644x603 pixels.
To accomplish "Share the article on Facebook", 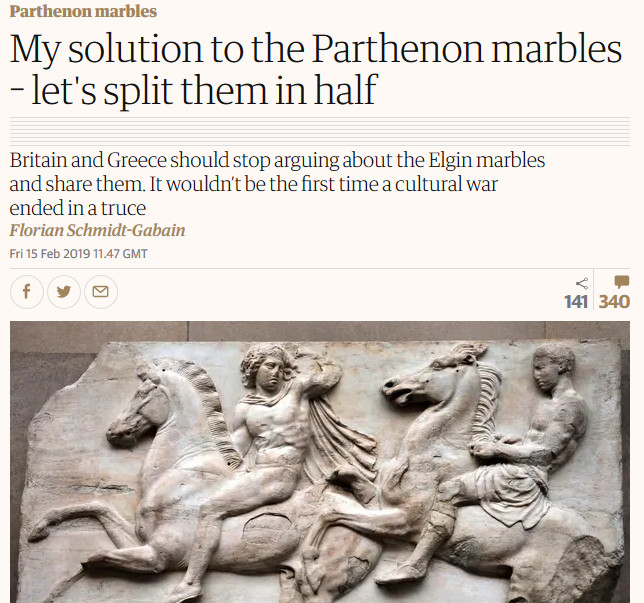I will [27, 292].
